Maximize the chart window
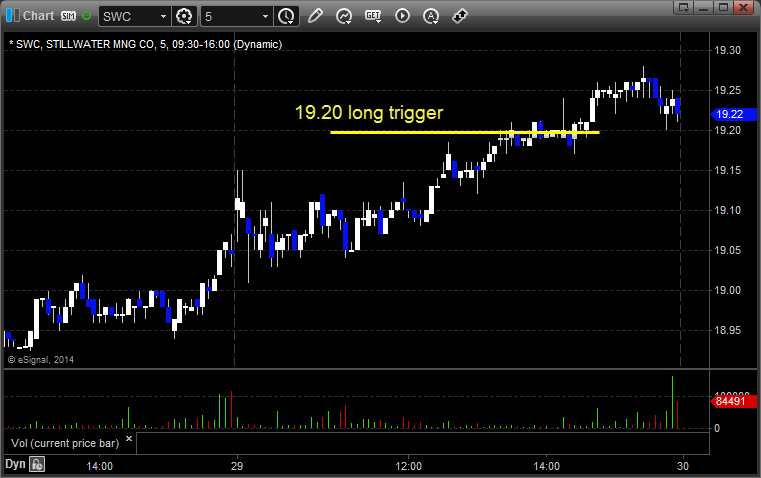Viewport: 761px width, 478px height. click(723, 7)
